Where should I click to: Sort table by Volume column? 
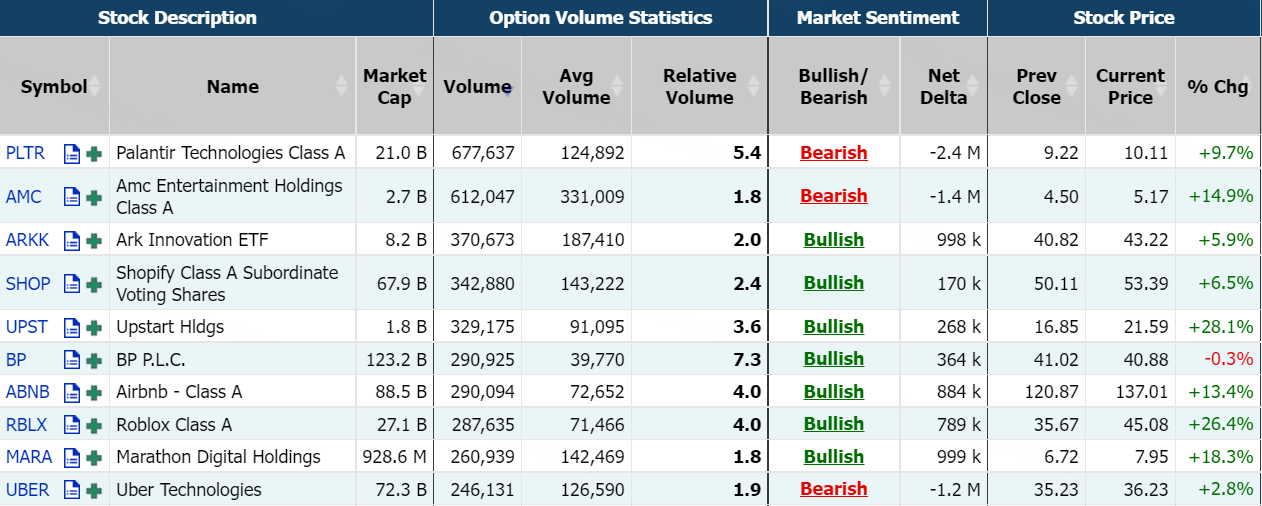click(477, 87)
